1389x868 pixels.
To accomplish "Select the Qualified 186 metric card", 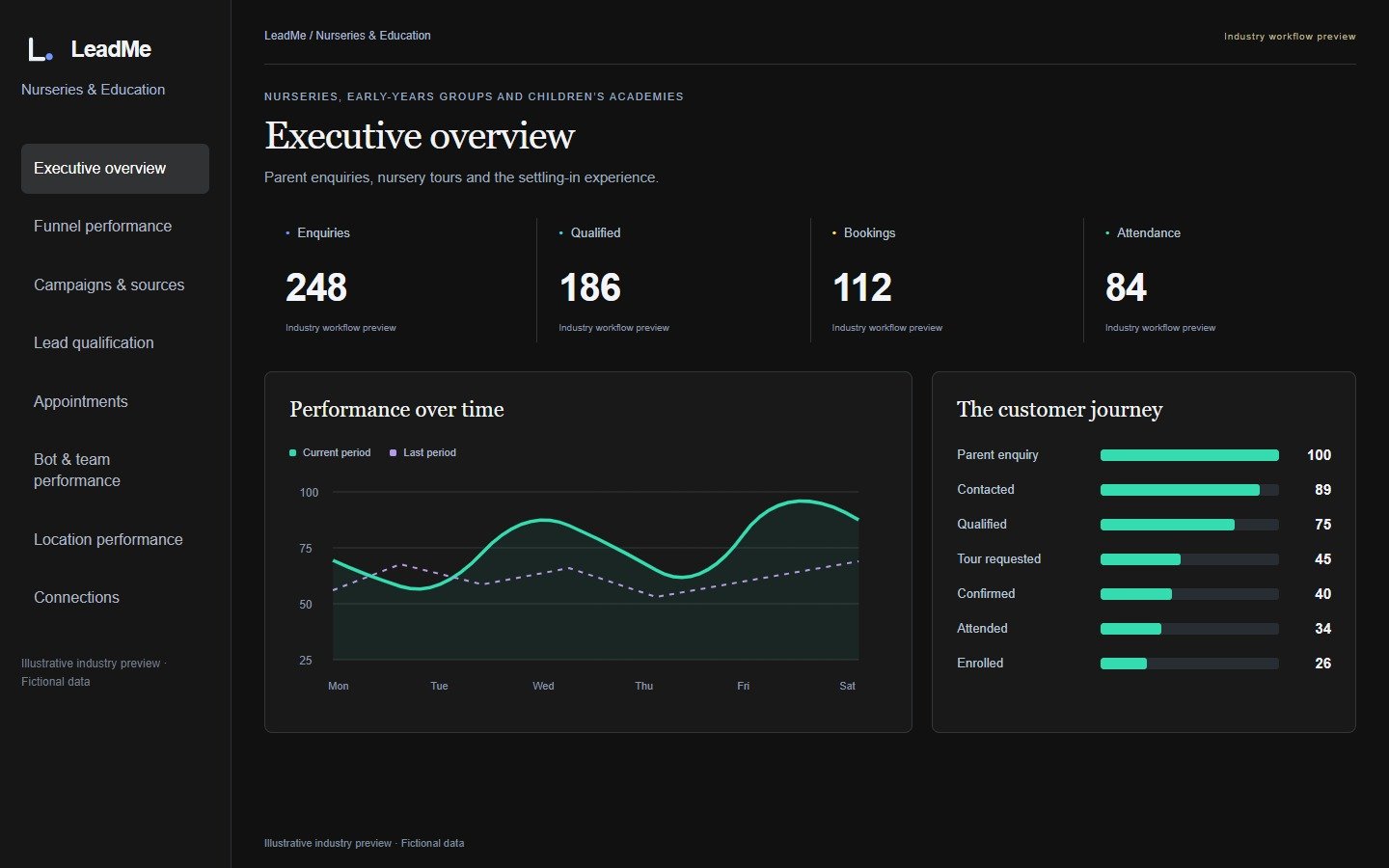I will tap(673, 280).
